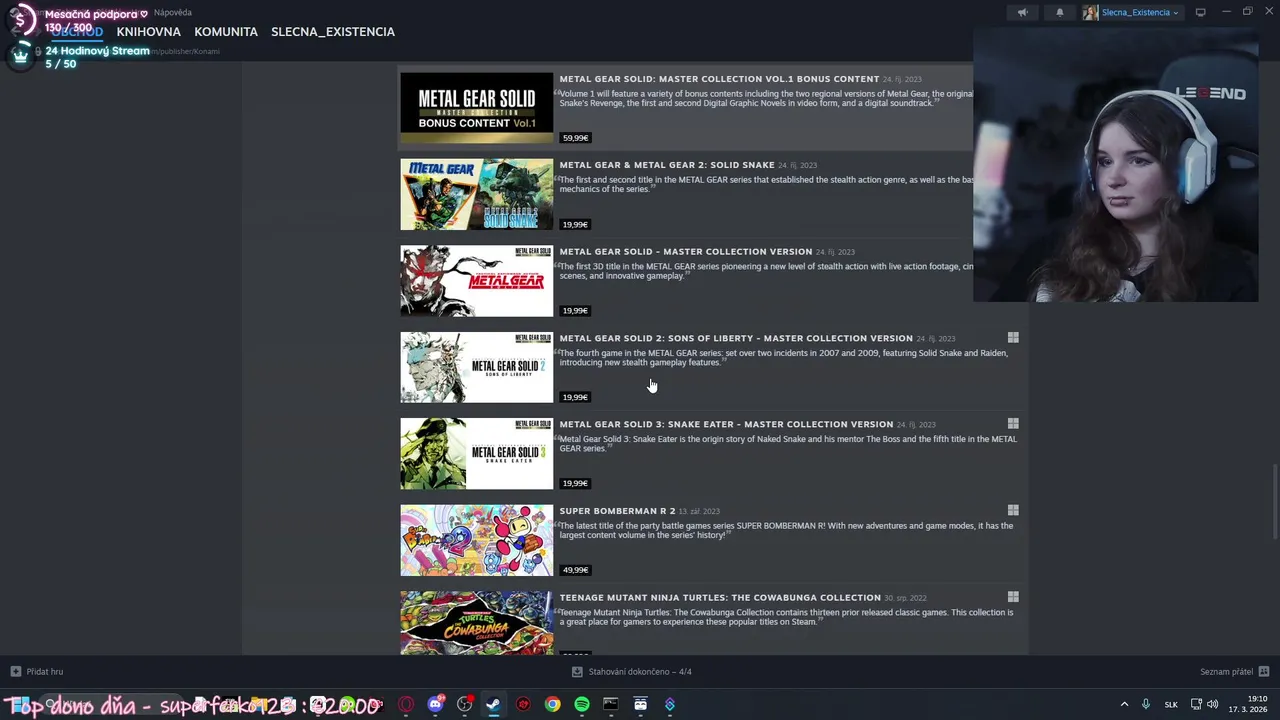Open Steam notifications bell

tap(1060, 13)
